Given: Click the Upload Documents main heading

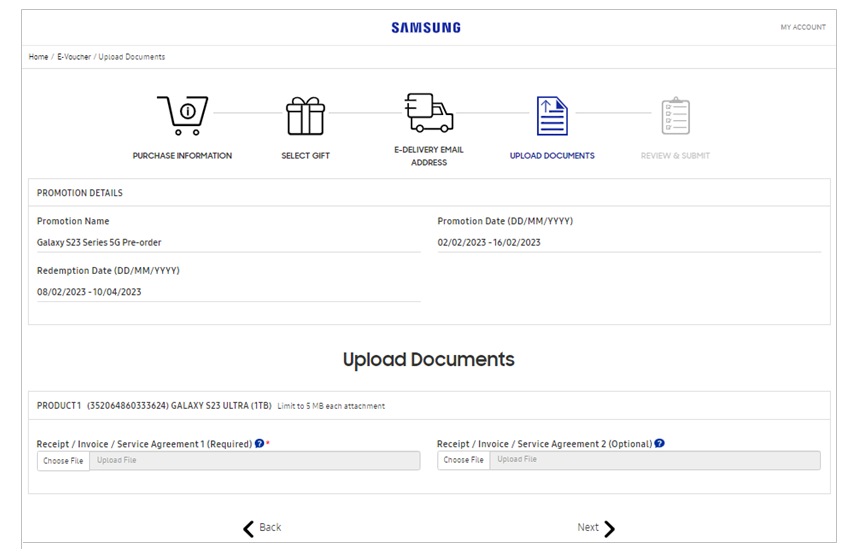Looking at the screenshot, I should 429,360.
